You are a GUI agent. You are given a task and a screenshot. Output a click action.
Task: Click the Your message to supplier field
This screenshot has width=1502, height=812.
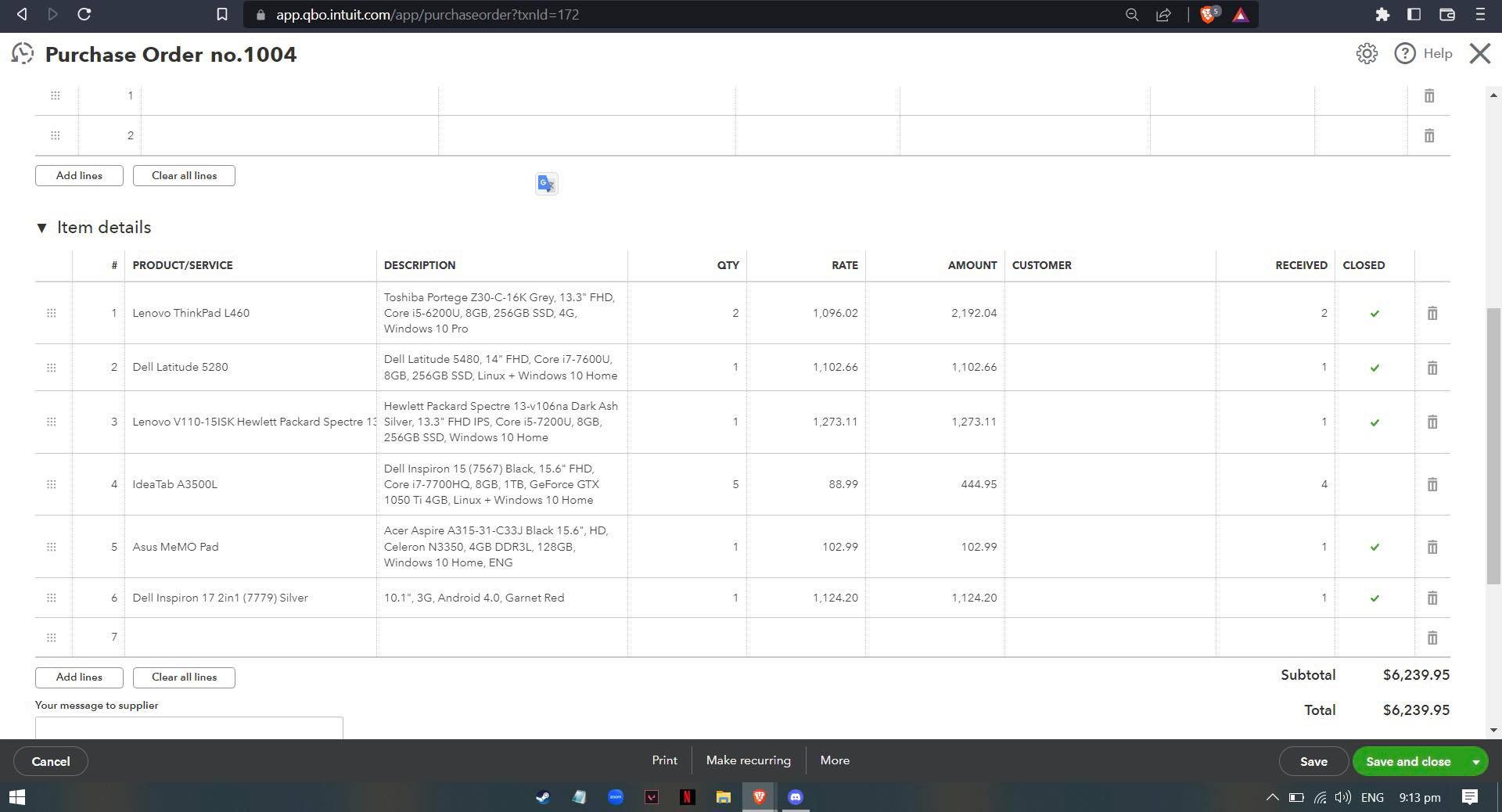coord(189,728)
